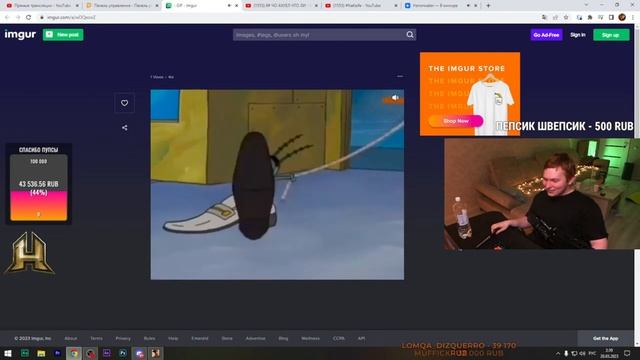The width and height of the screenshot is (640, 360).
Task: Open the volume control in tray
Action: point(582,353)
